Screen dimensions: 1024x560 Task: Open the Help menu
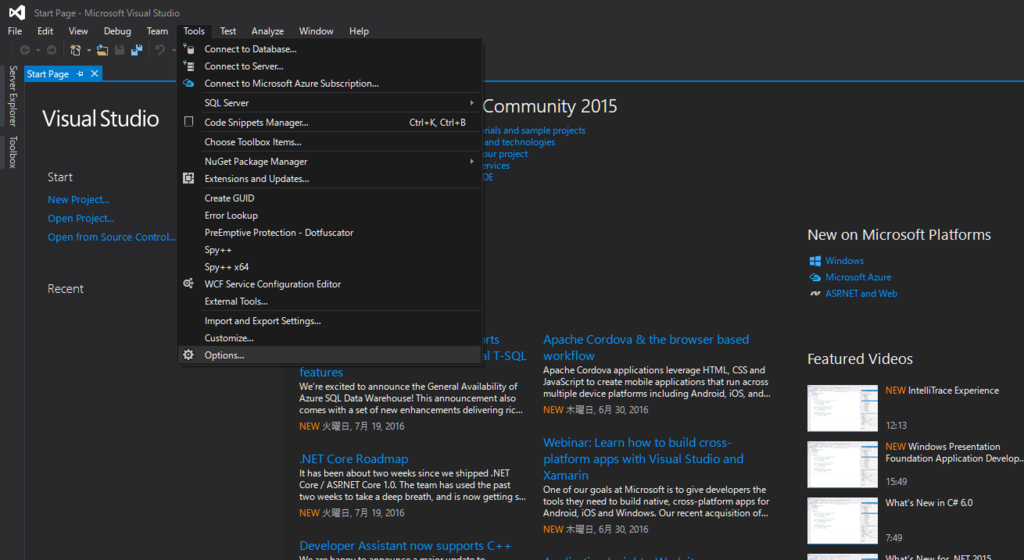pyautogui.click(x=359, y=31)
